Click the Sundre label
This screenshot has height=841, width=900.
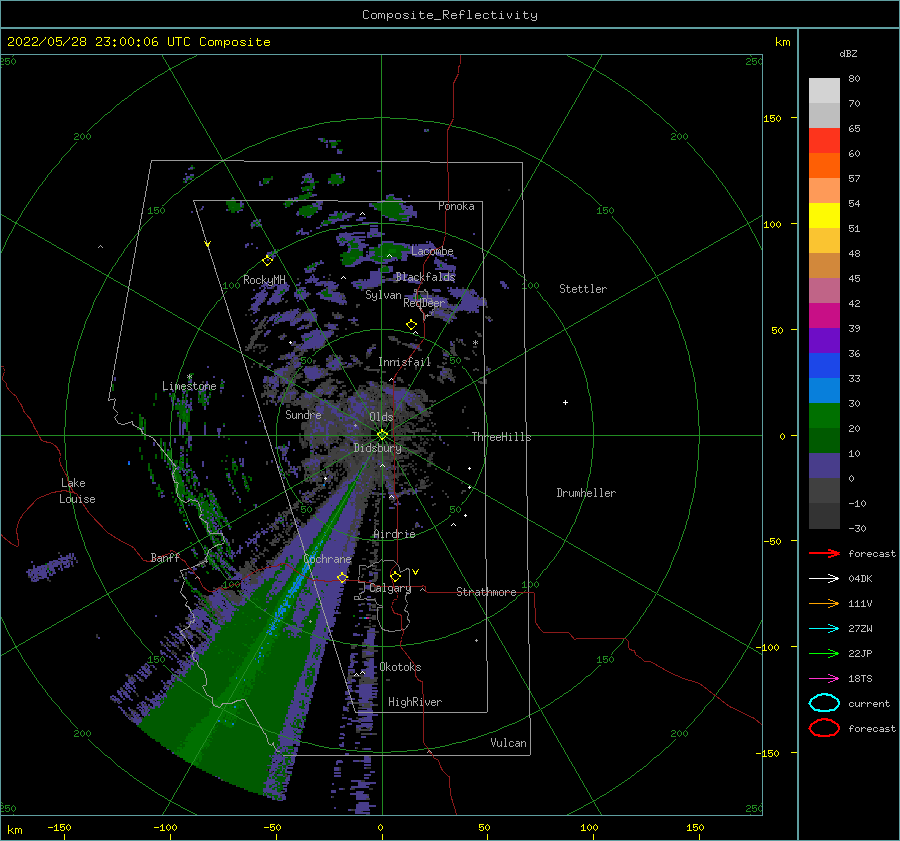pos(303,414)
